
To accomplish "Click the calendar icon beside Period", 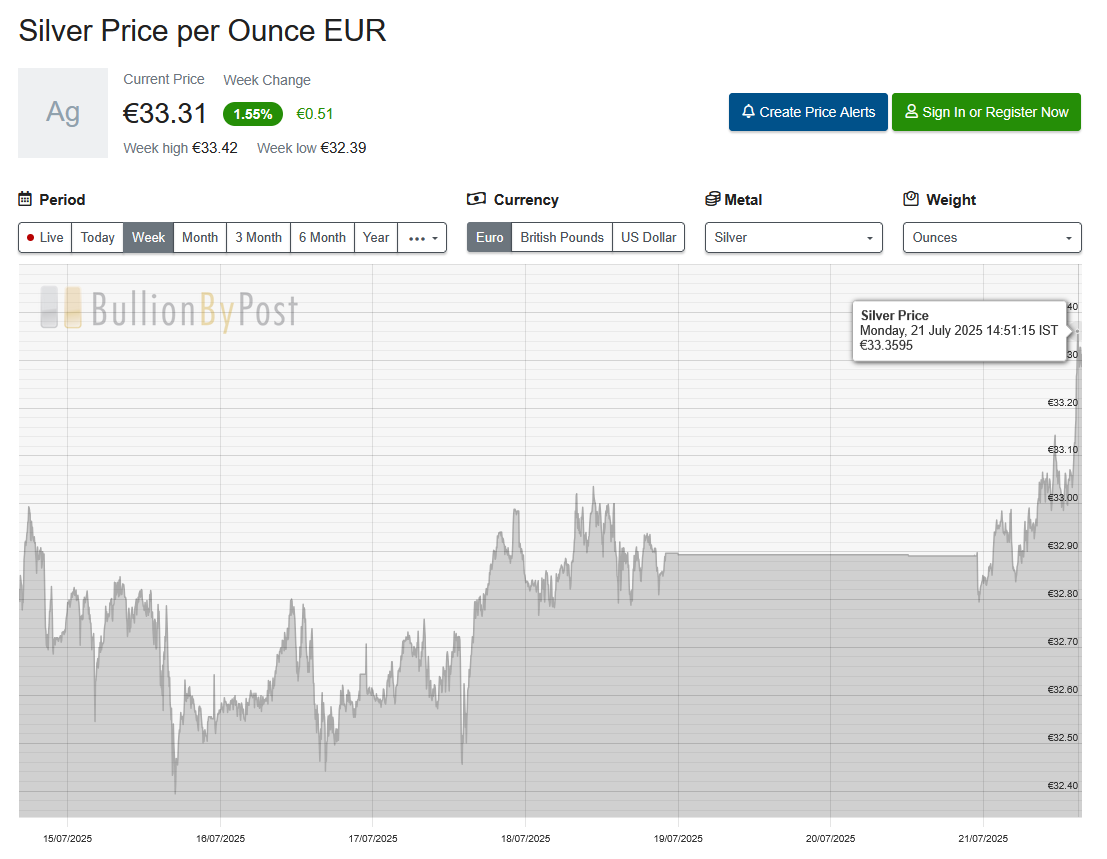I will pyautogui.click(x=25, y=199).
